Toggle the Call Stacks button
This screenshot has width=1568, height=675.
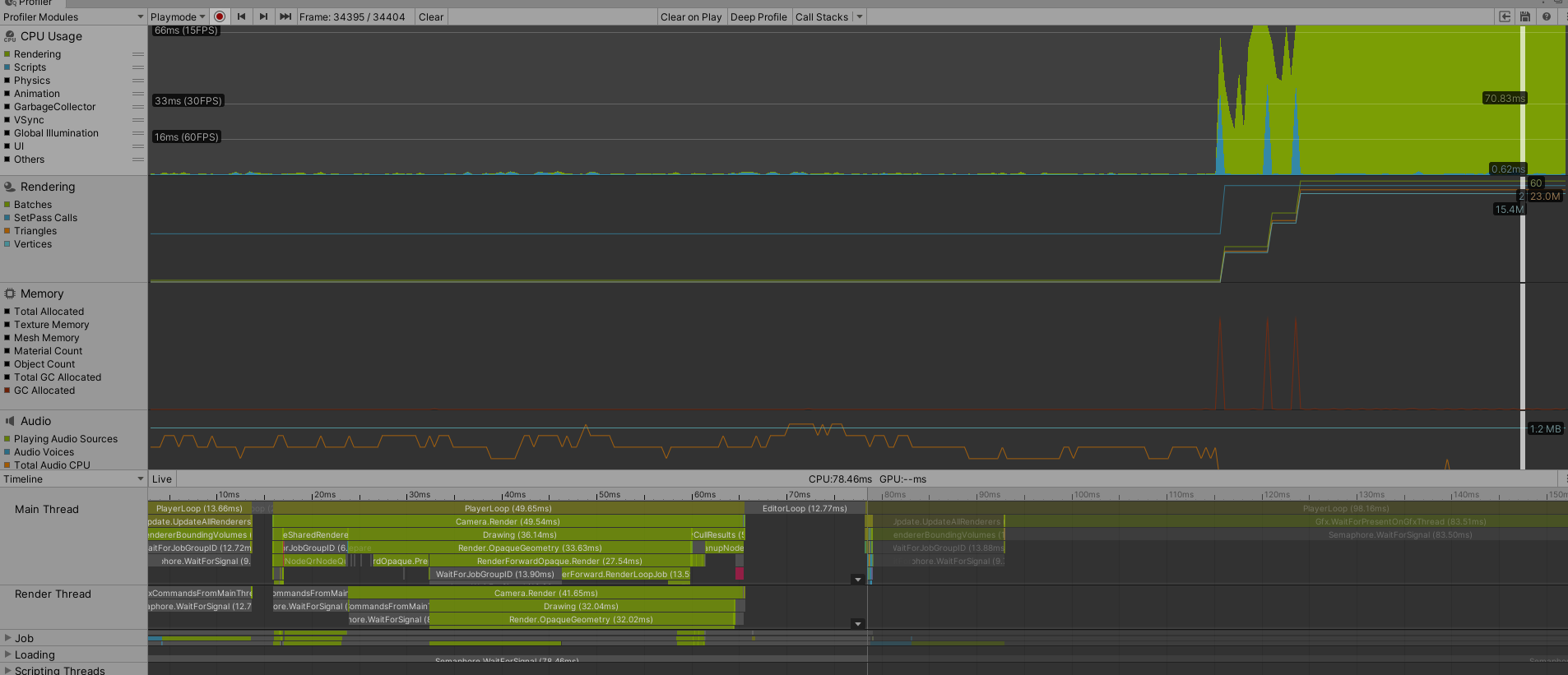tap(822, 16)
